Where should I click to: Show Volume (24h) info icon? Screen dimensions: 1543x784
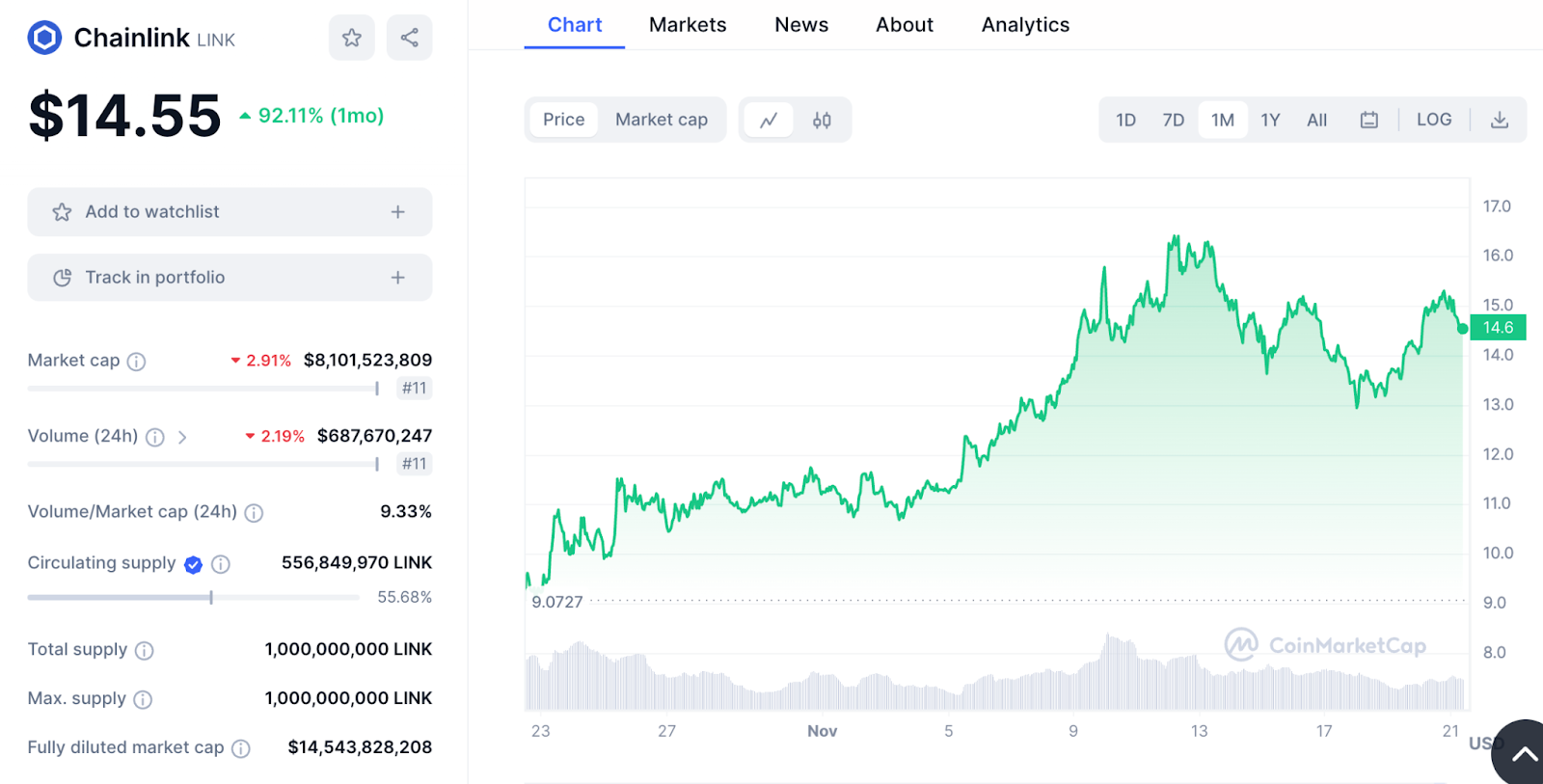click(155, 438)
